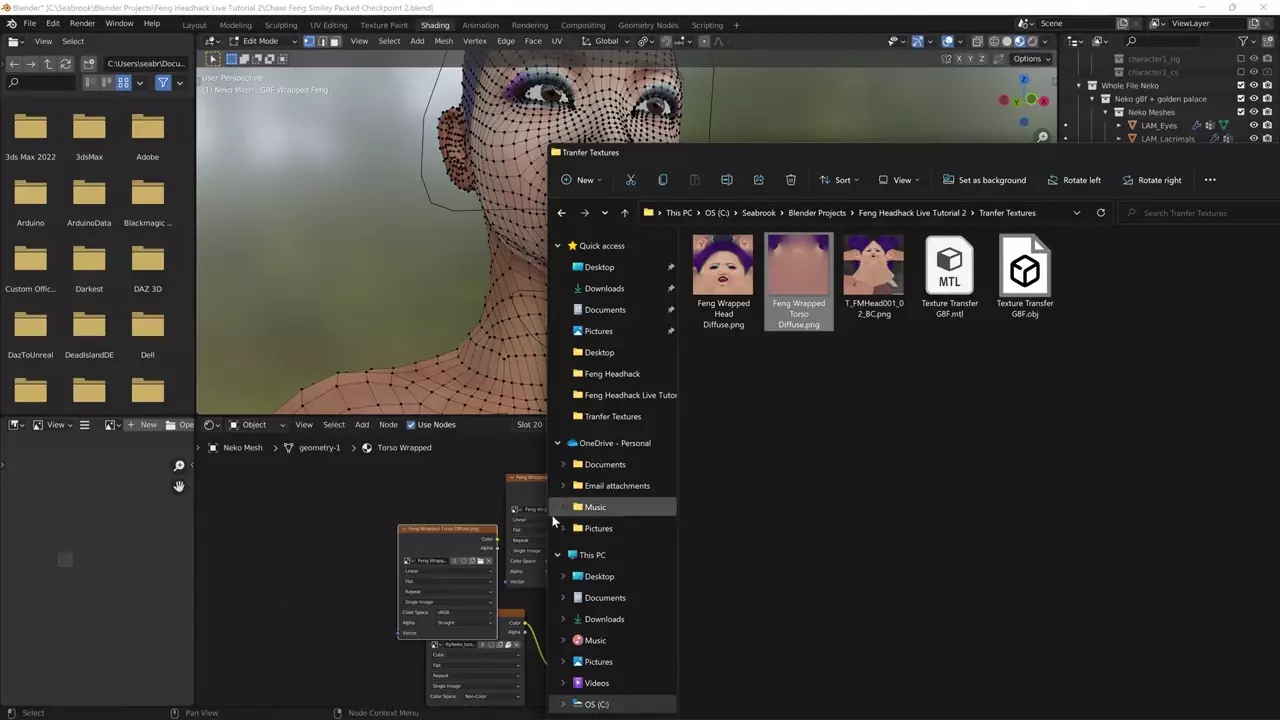Open the Edit Mode dropdown

260,41
